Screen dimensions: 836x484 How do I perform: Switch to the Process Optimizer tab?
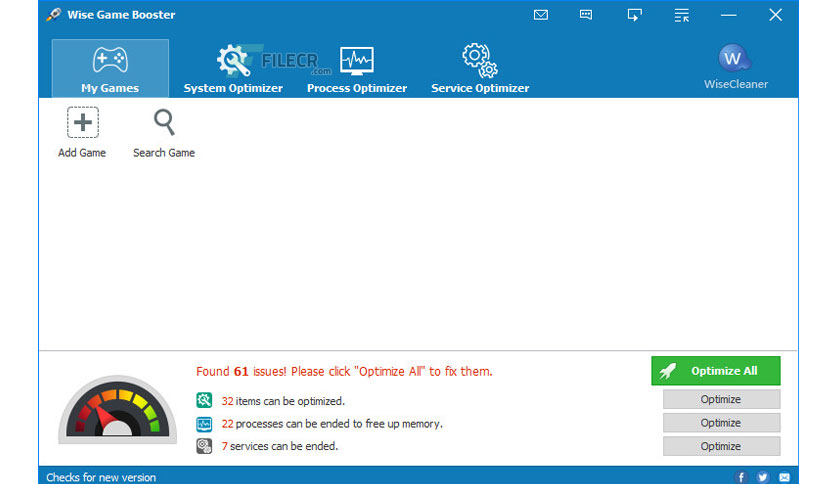(x=357, y=68)
